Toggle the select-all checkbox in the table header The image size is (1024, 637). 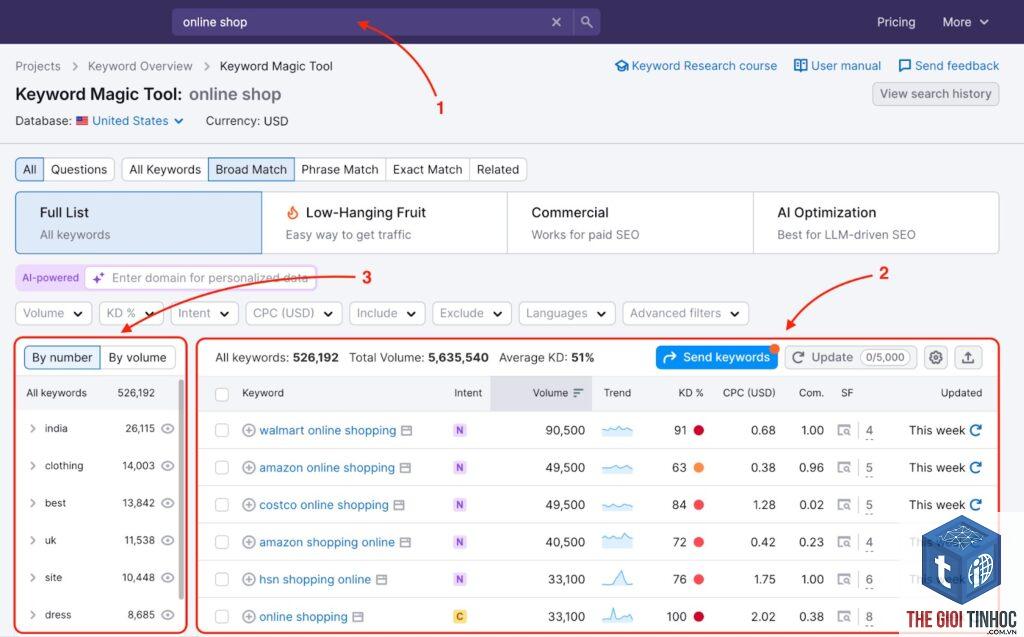[x=222, y=394]
